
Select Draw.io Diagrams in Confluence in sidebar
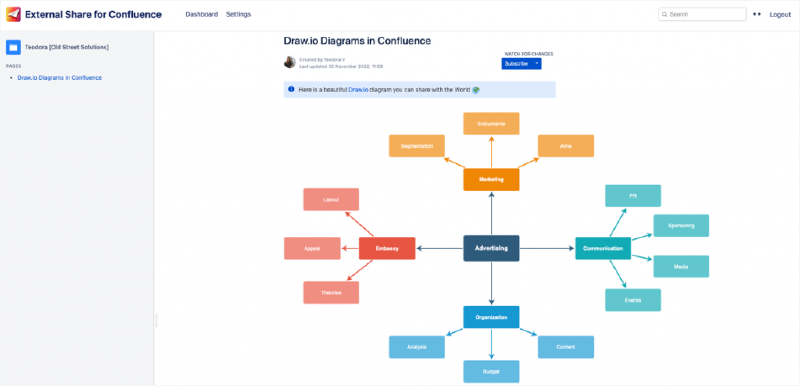click(x=60, y=78)
